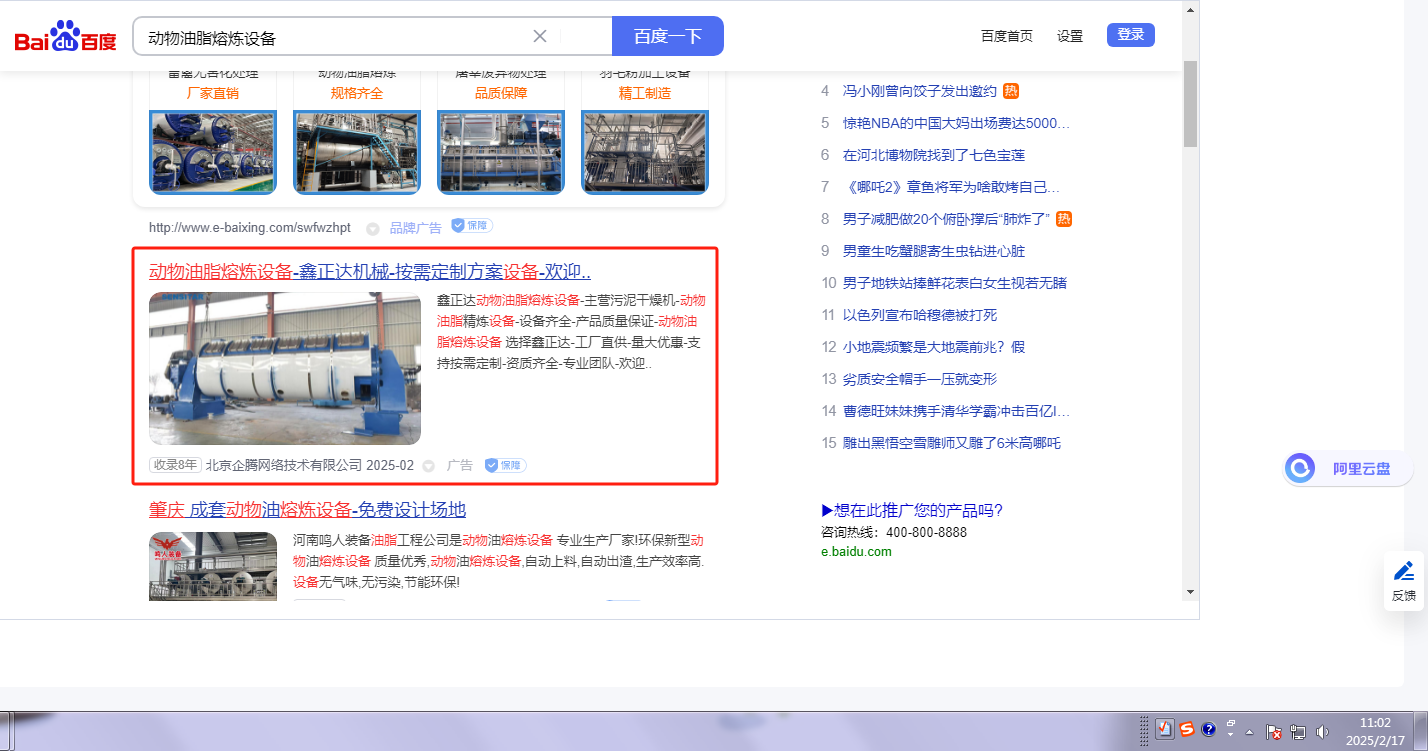The height and width of the screenshot is (751, 1428).
Task: Click the 反馈 pencil icon
Action: [x=1404, y=571]
